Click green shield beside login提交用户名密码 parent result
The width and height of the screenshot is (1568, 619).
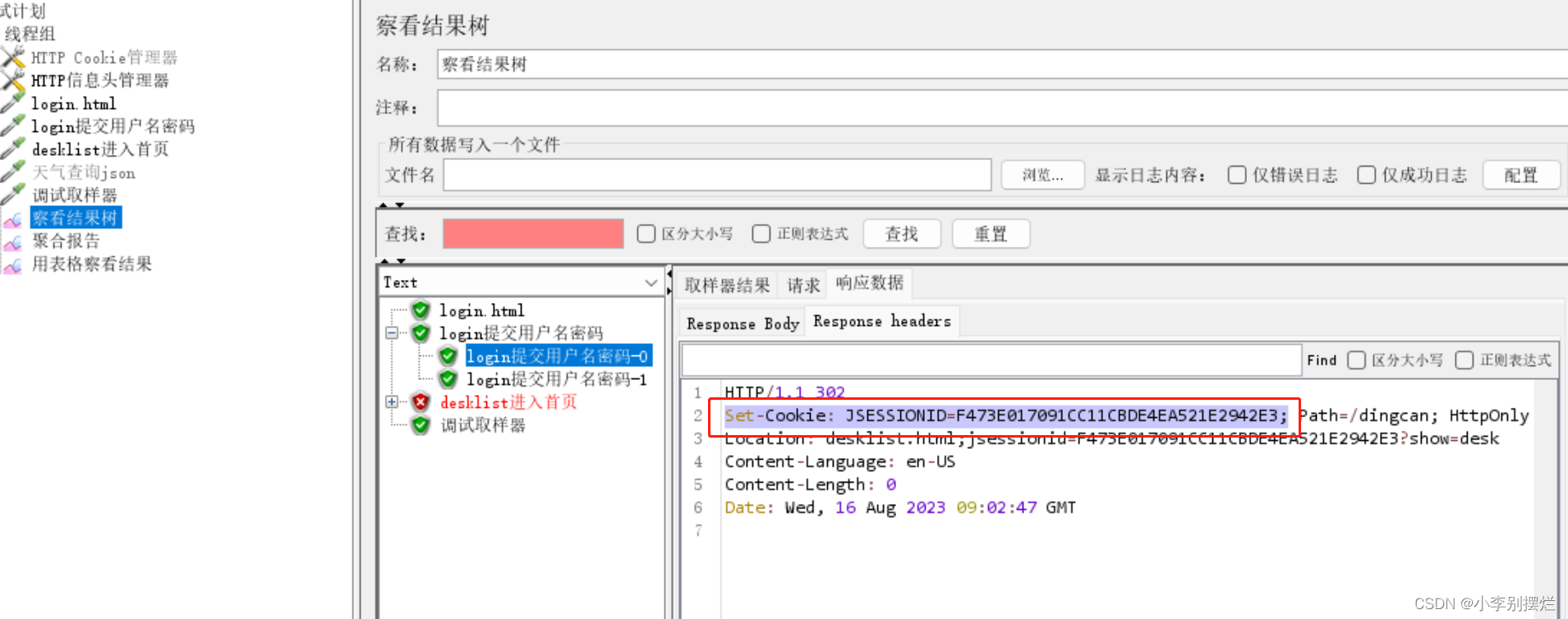(421, 332)
